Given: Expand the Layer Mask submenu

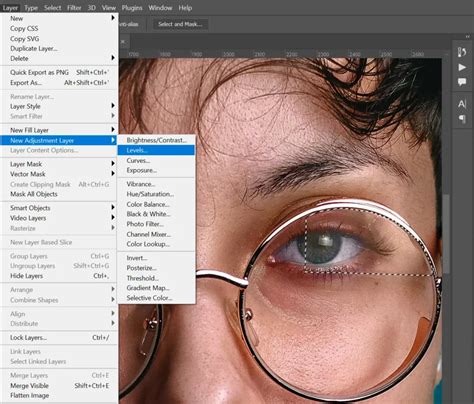Looking at the screenshot, I should tap(59, 164).
